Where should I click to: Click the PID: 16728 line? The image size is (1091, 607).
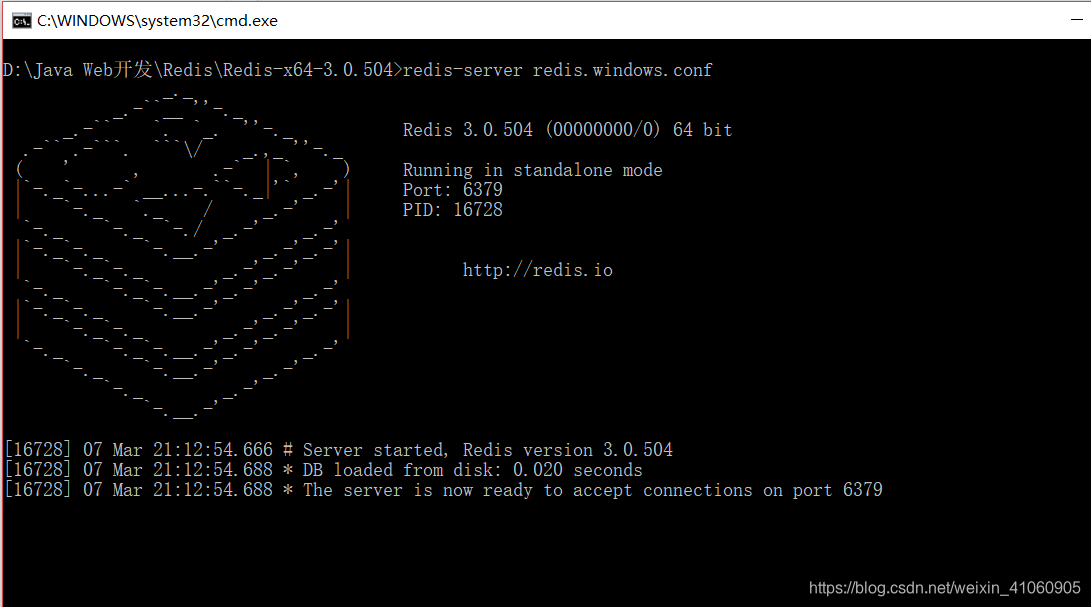452,210
